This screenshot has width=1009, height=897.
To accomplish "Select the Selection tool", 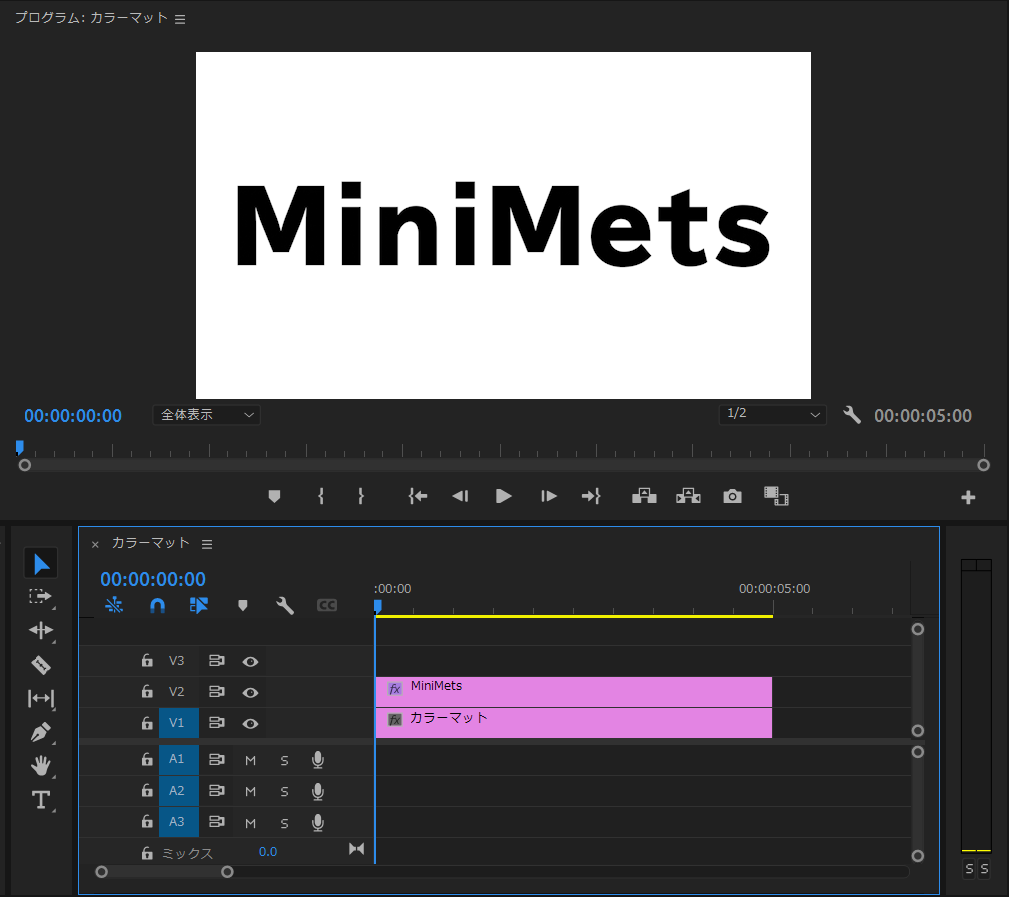I will point(40,562).
